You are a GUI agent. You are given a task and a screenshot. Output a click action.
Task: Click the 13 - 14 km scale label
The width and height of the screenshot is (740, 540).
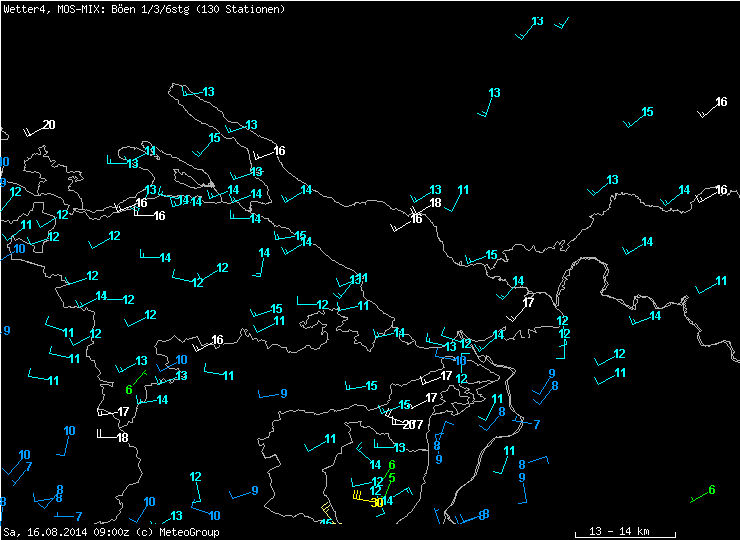point(619,531)
